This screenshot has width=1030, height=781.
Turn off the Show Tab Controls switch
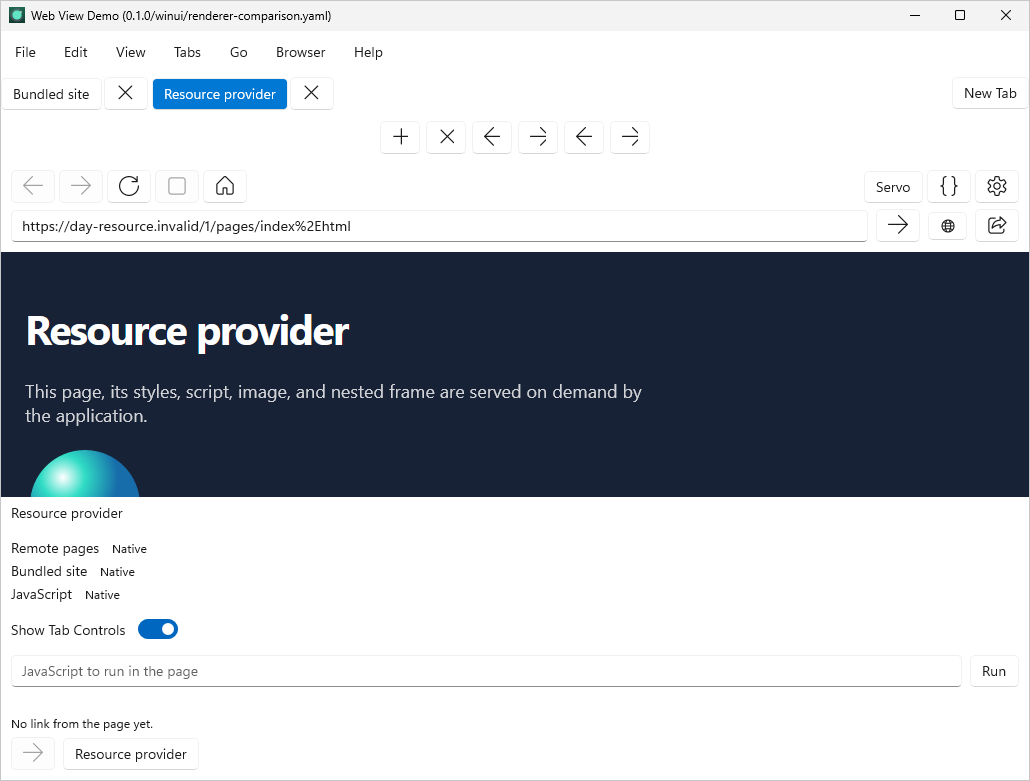(x=158, y=629)
